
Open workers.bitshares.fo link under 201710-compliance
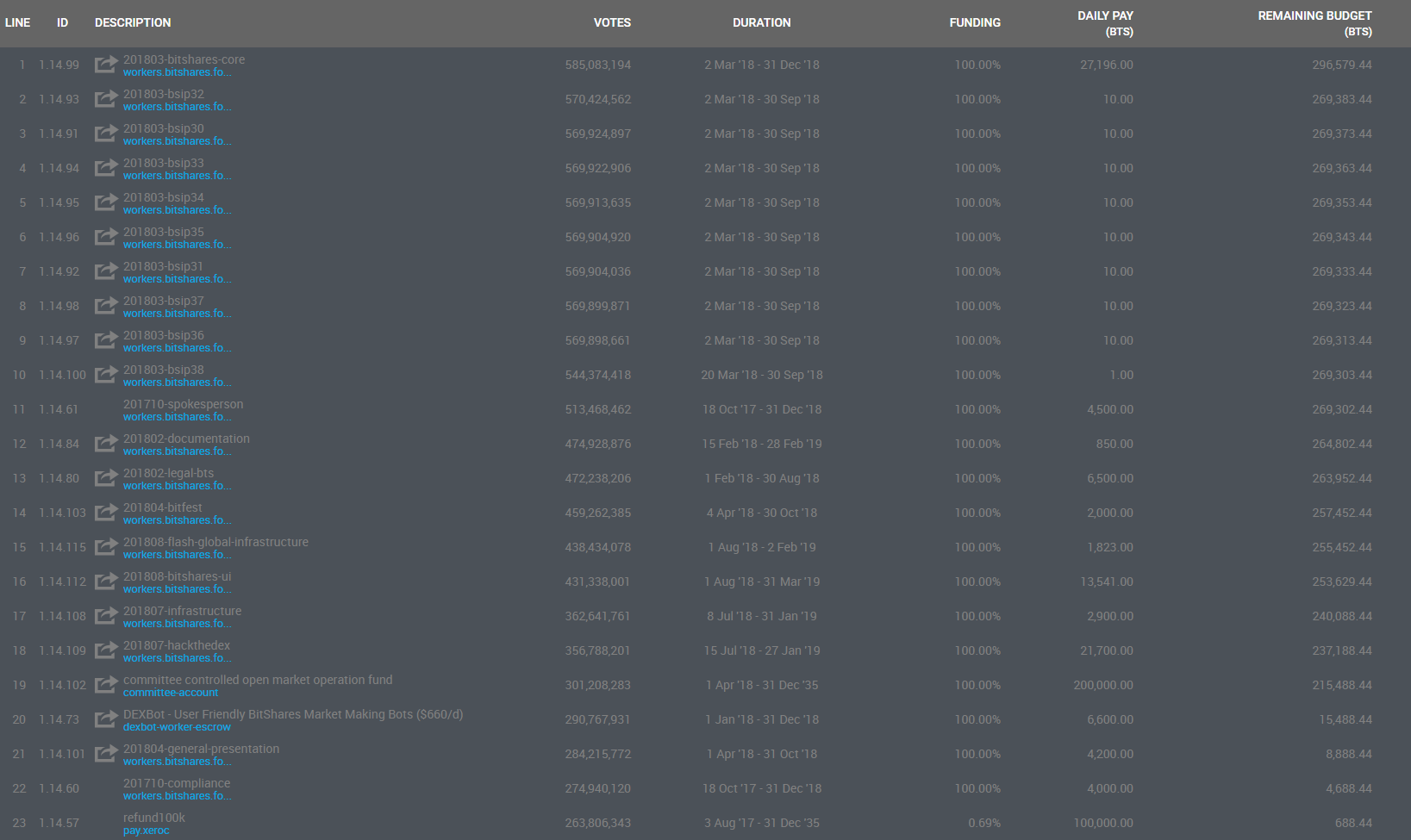(177, 796)
